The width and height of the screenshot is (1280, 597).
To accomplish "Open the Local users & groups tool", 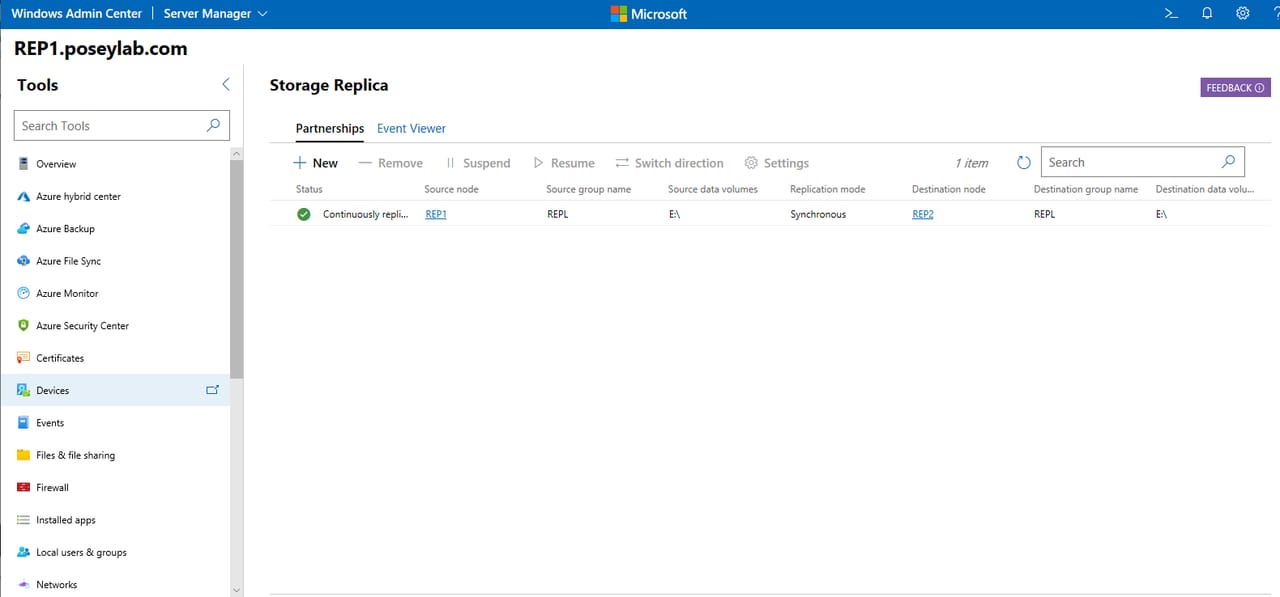I will [x=81, y=552].
